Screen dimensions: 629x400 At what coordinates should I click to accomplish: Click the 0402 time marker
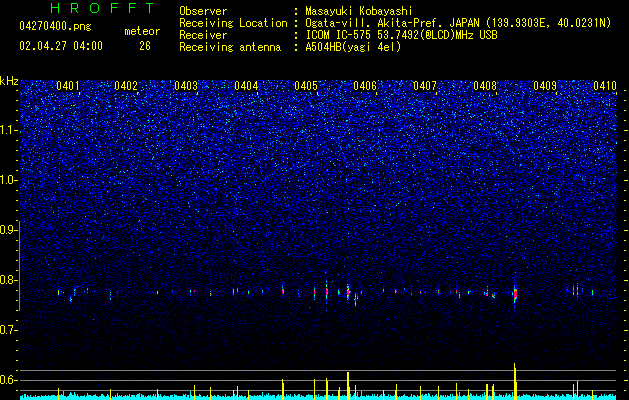click(126, 86)
